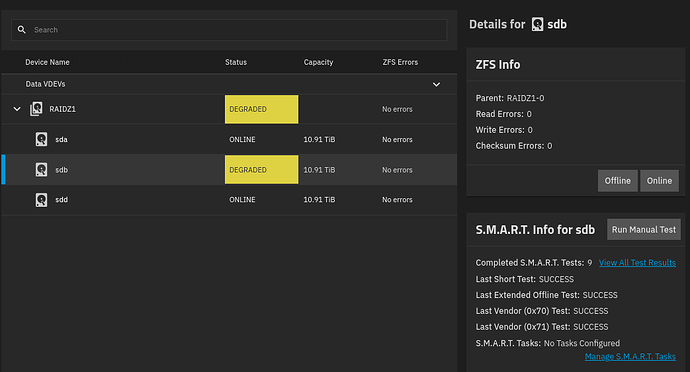This screenshot has height=372, width=690.
Task: Click Completed S.M.A.R.T. Tests: 9 text
Action: [534, 263]
